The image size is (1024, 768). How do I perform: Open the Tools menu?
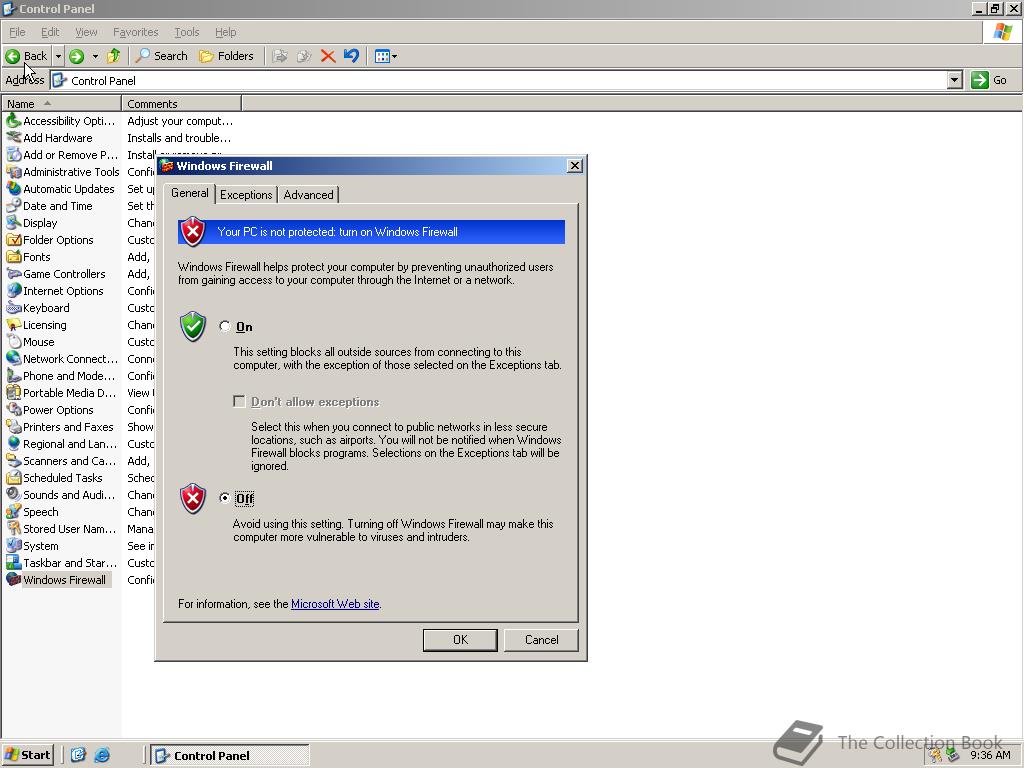click(186, 32)
